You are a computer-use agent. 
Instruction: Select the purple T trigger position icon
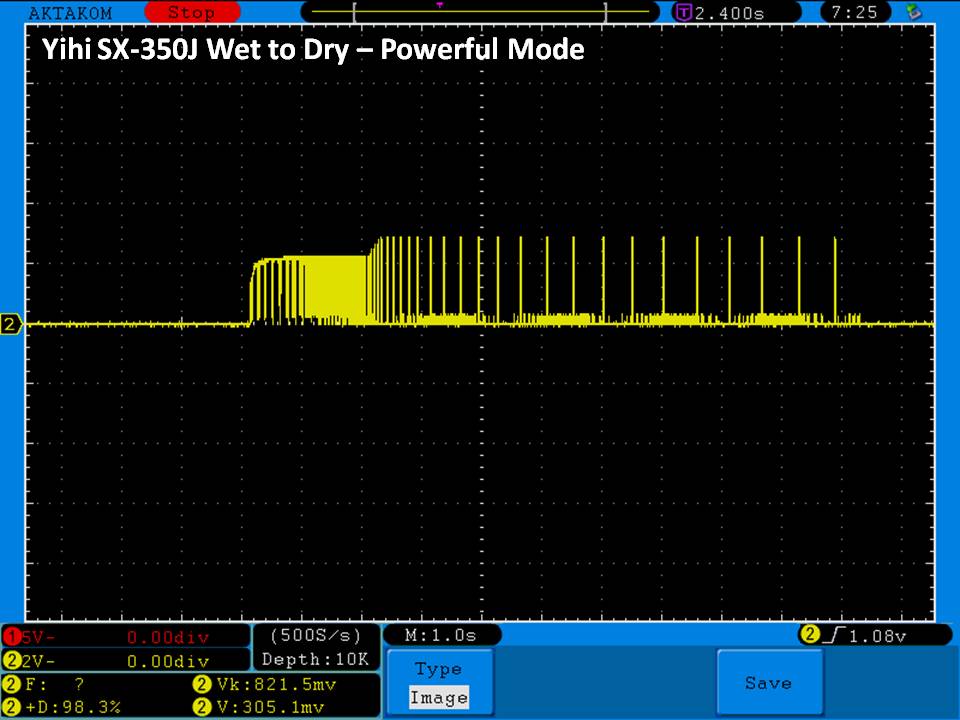[x=684, y=13]
